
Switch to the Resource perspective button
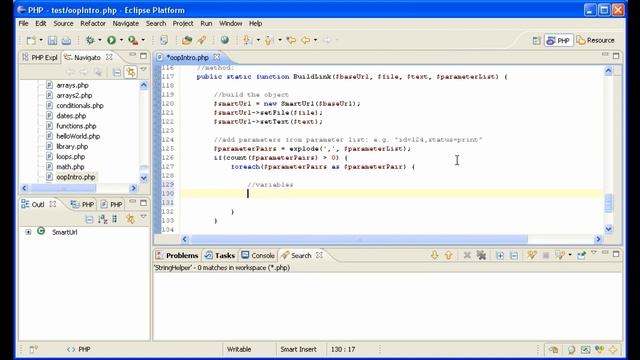click(596, 40)
